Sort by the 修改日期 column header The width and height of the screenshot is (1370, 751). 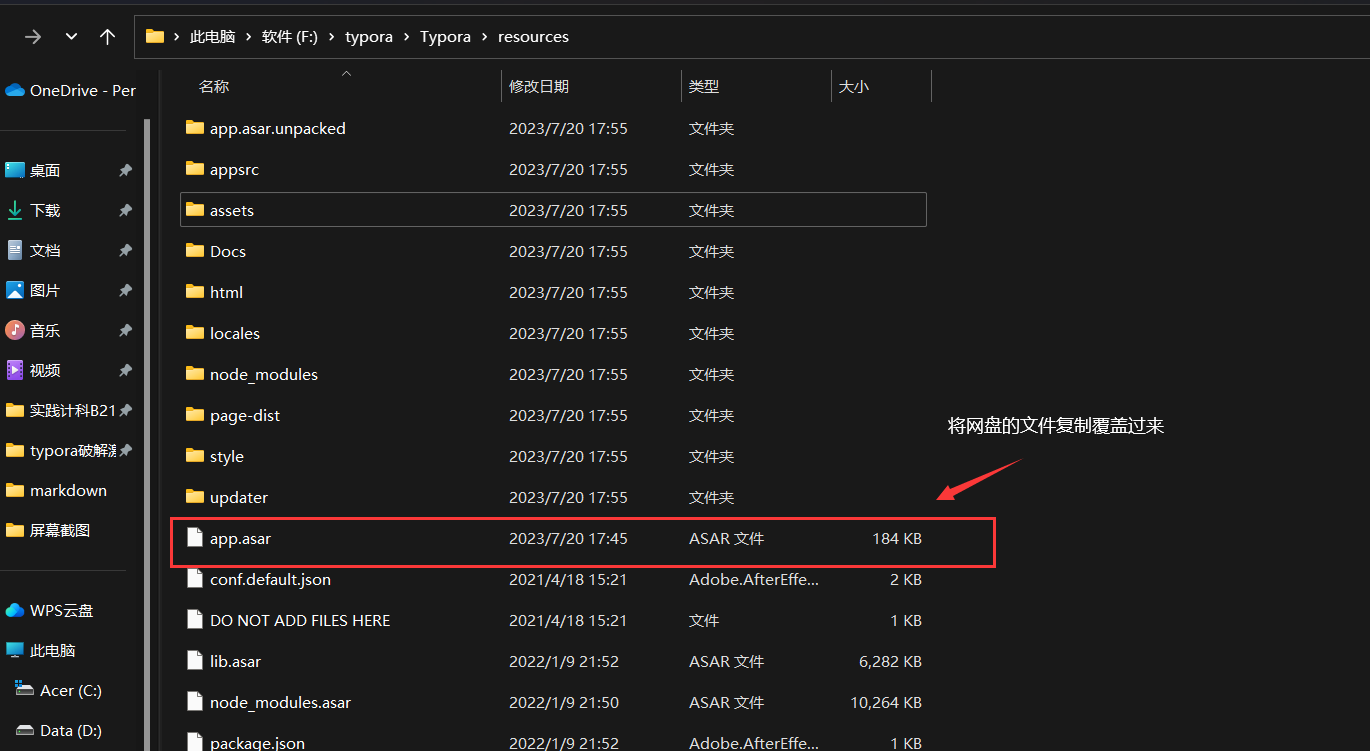point(539,87)
